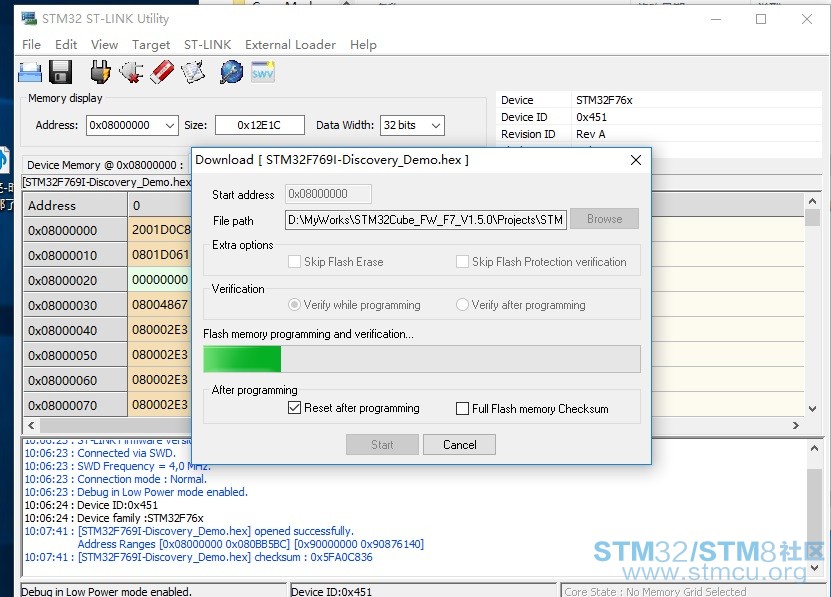
Task: Click status bar 'Device ID:0x451'
Action: (x=332, y=592)
